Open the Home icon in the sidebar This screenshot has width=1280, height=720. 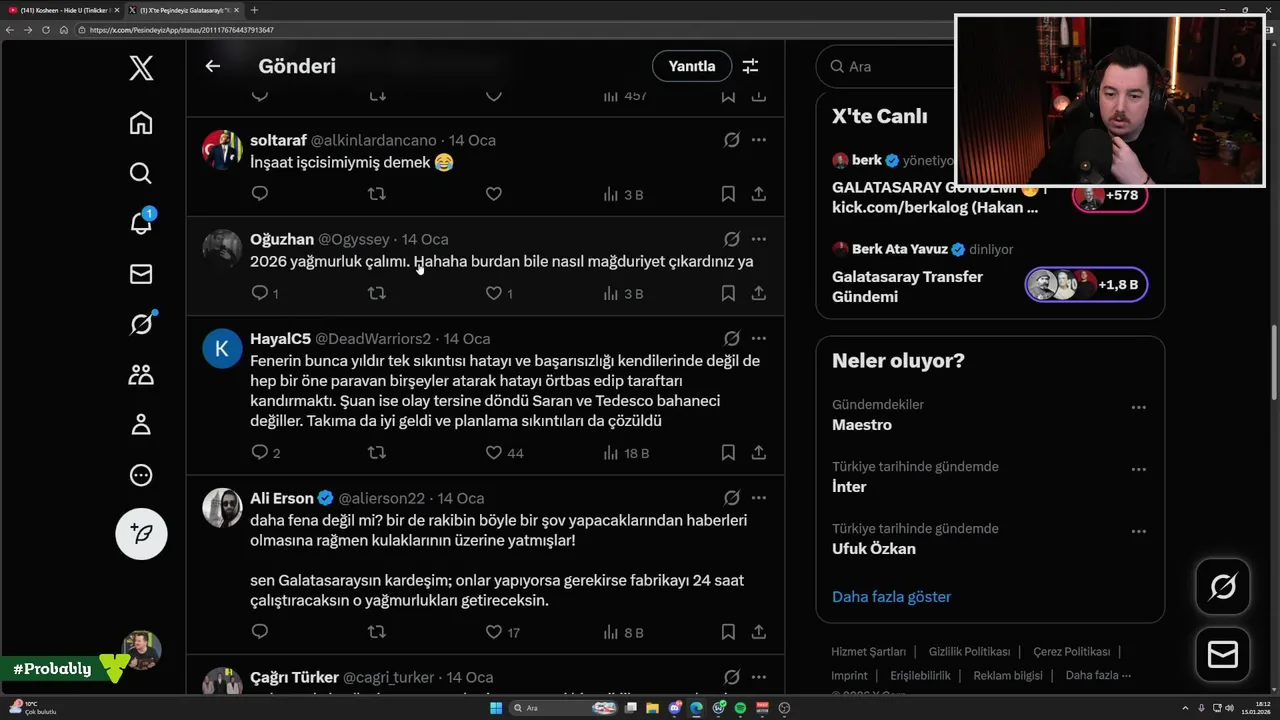(x=141, y=122)
